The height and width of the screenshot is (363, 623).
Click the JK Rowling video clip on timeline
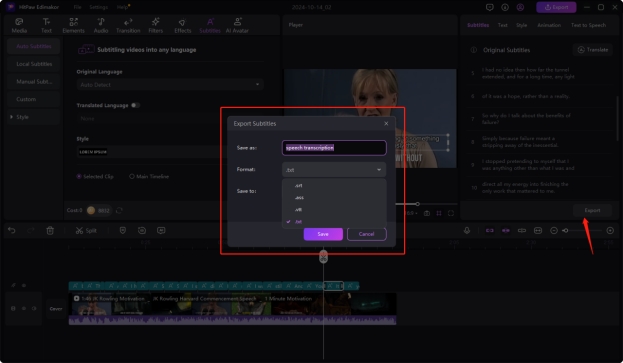click(x=232, y=309)
